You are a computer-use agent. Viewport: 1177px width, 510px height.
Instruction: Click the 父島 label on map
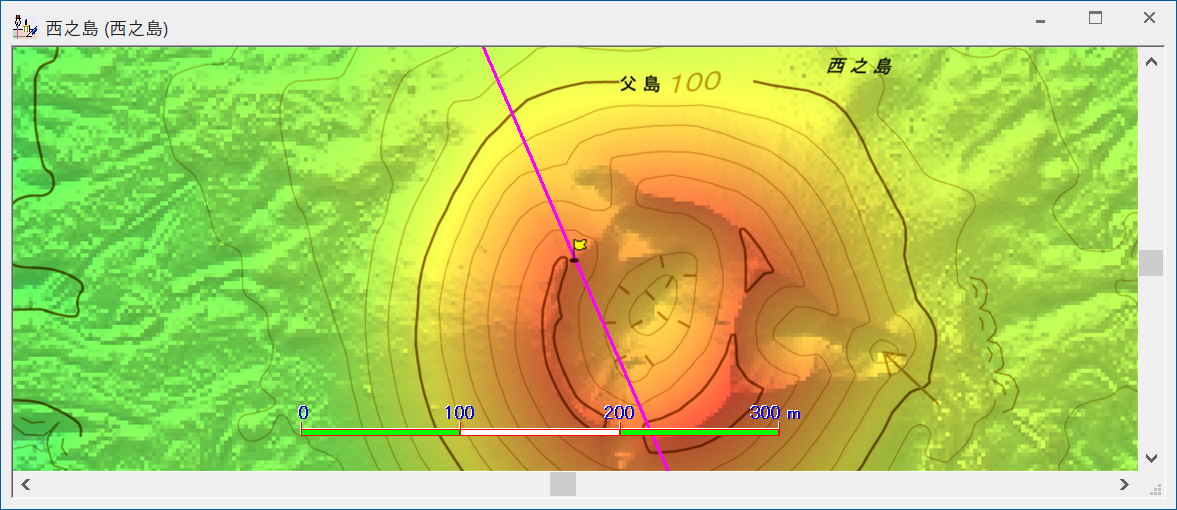[640, 84]
